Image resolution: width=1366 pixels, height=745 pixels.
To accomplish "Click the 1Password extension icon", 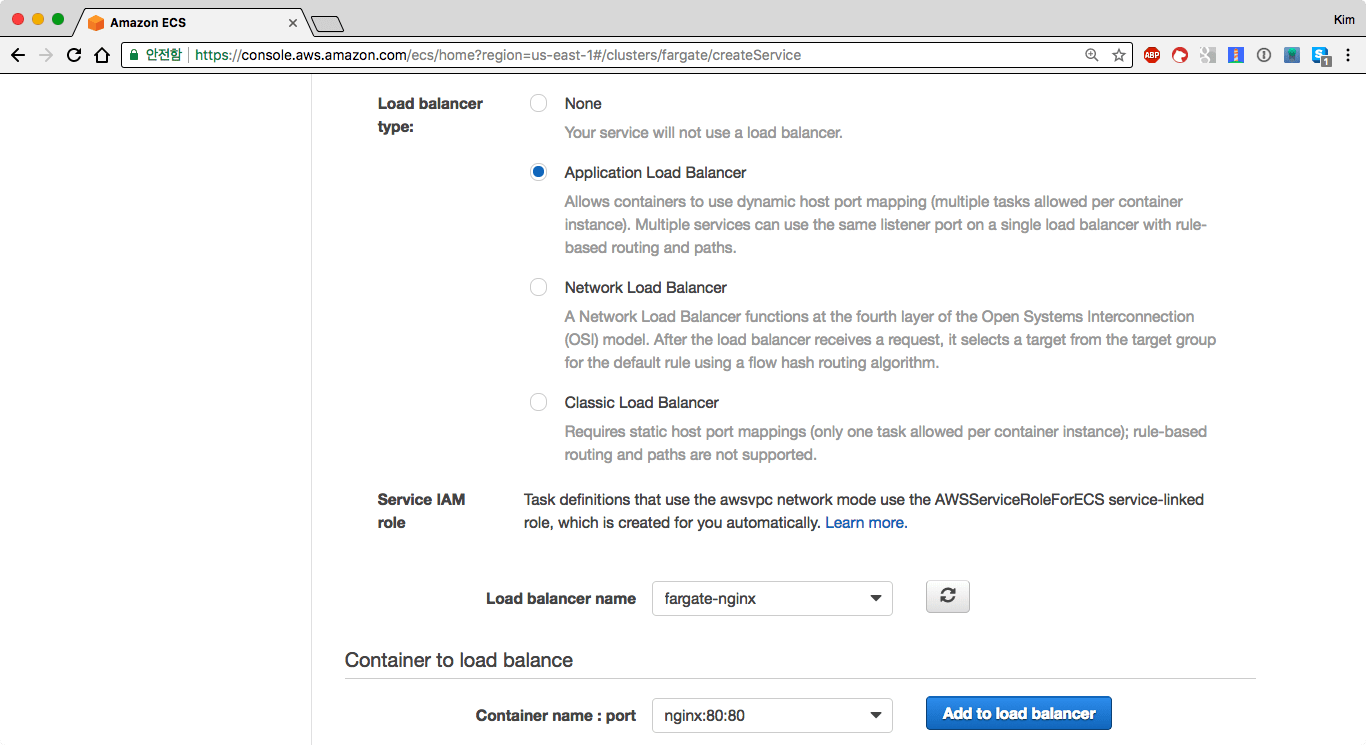I will (1264, 55).
